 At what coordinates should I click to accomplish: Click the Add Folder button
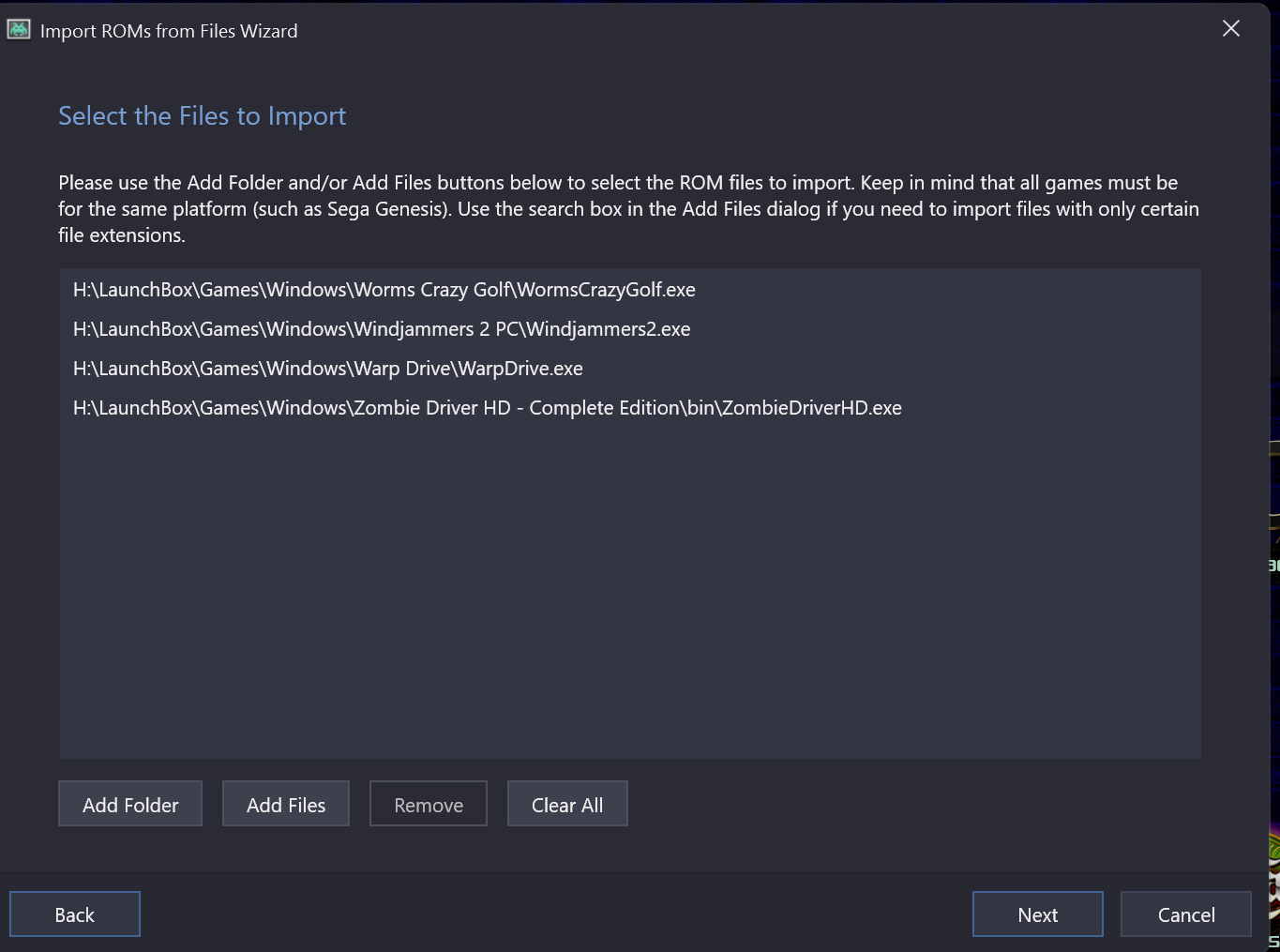(130, 804)
